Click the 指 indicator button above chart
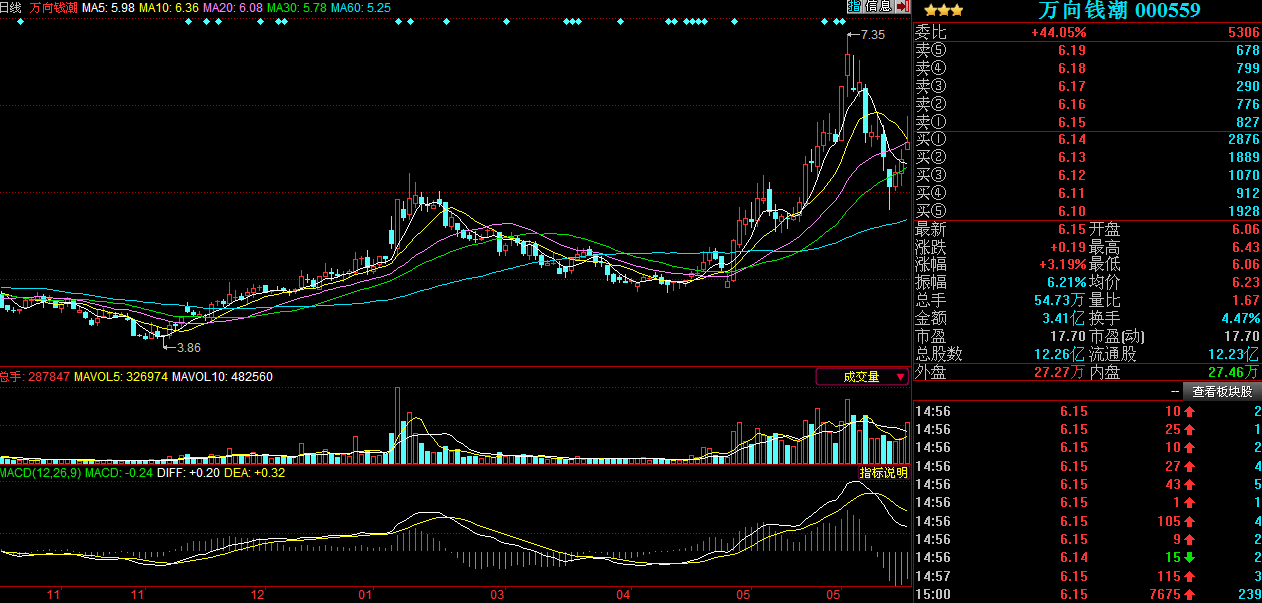1262x603 pixels. tap(854, 7)
